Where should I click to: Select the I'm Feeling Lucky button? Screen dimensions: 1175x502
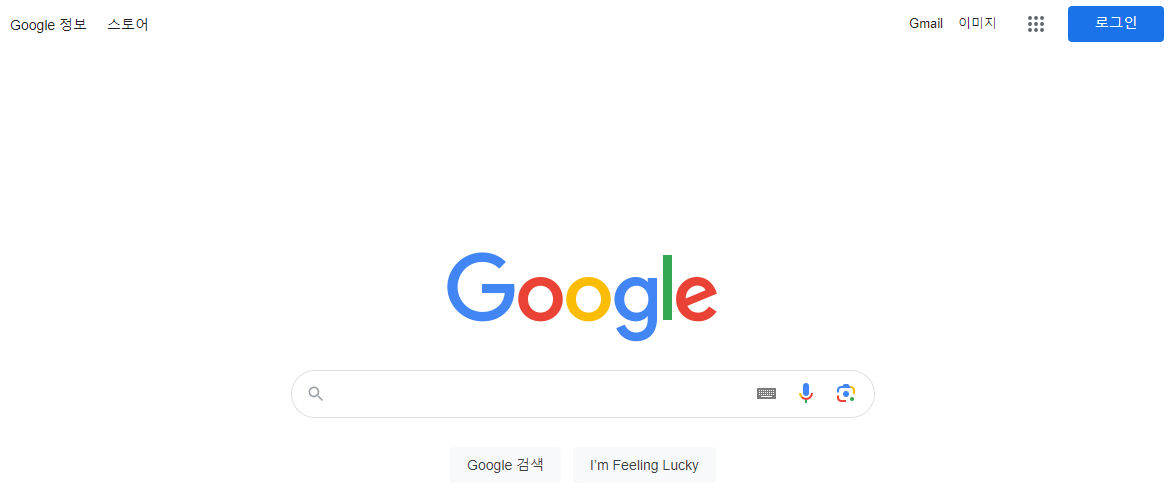(x=644, y=465)
